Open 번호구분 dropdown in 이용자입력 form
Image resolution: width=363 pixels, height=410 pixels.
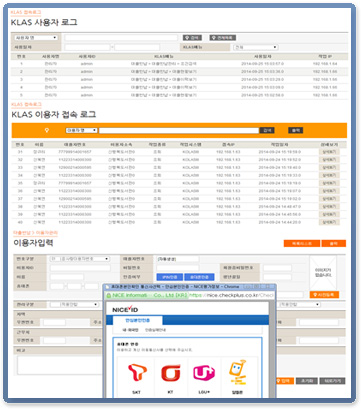coord(80,259)
